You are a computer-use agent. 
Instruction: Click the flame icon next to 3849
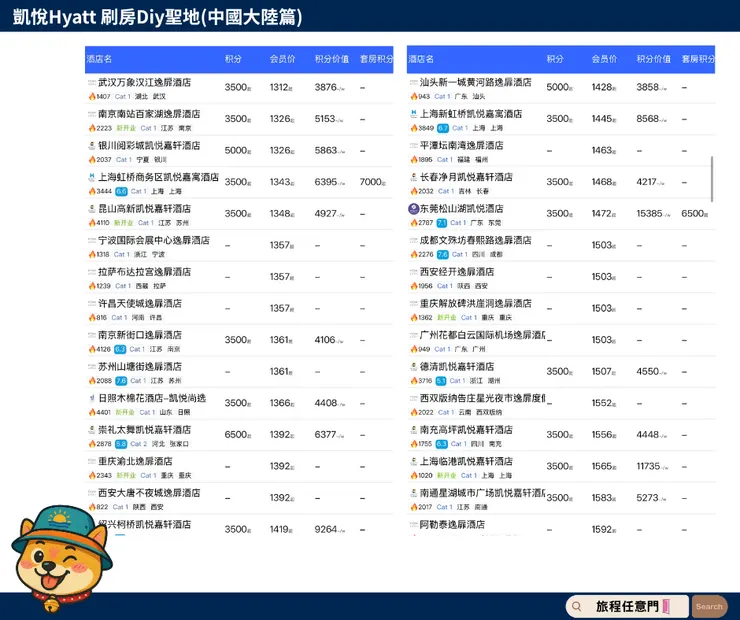pos(414,128)
